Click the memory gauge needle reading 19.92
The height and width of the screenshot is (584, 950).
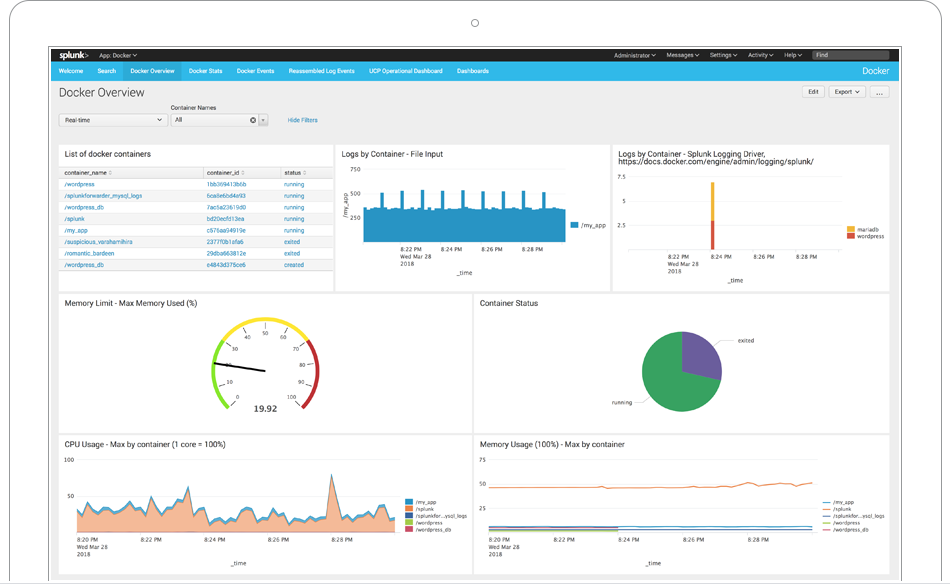coord(239,367)
